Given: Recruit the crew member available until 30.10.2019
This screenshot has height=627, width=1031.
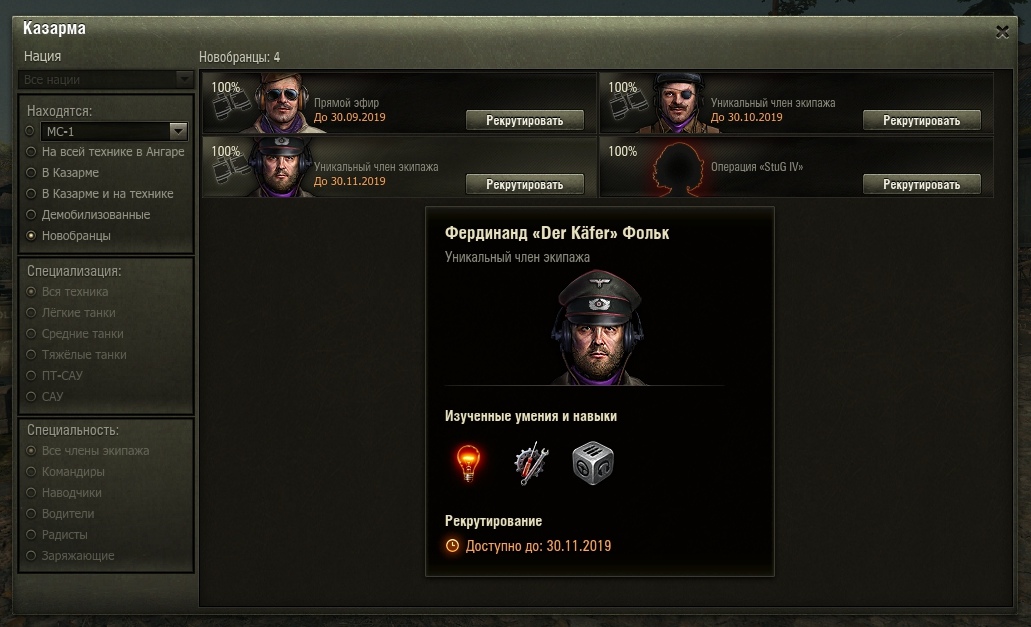Looking at the screenshot, I should click(921, 120).
